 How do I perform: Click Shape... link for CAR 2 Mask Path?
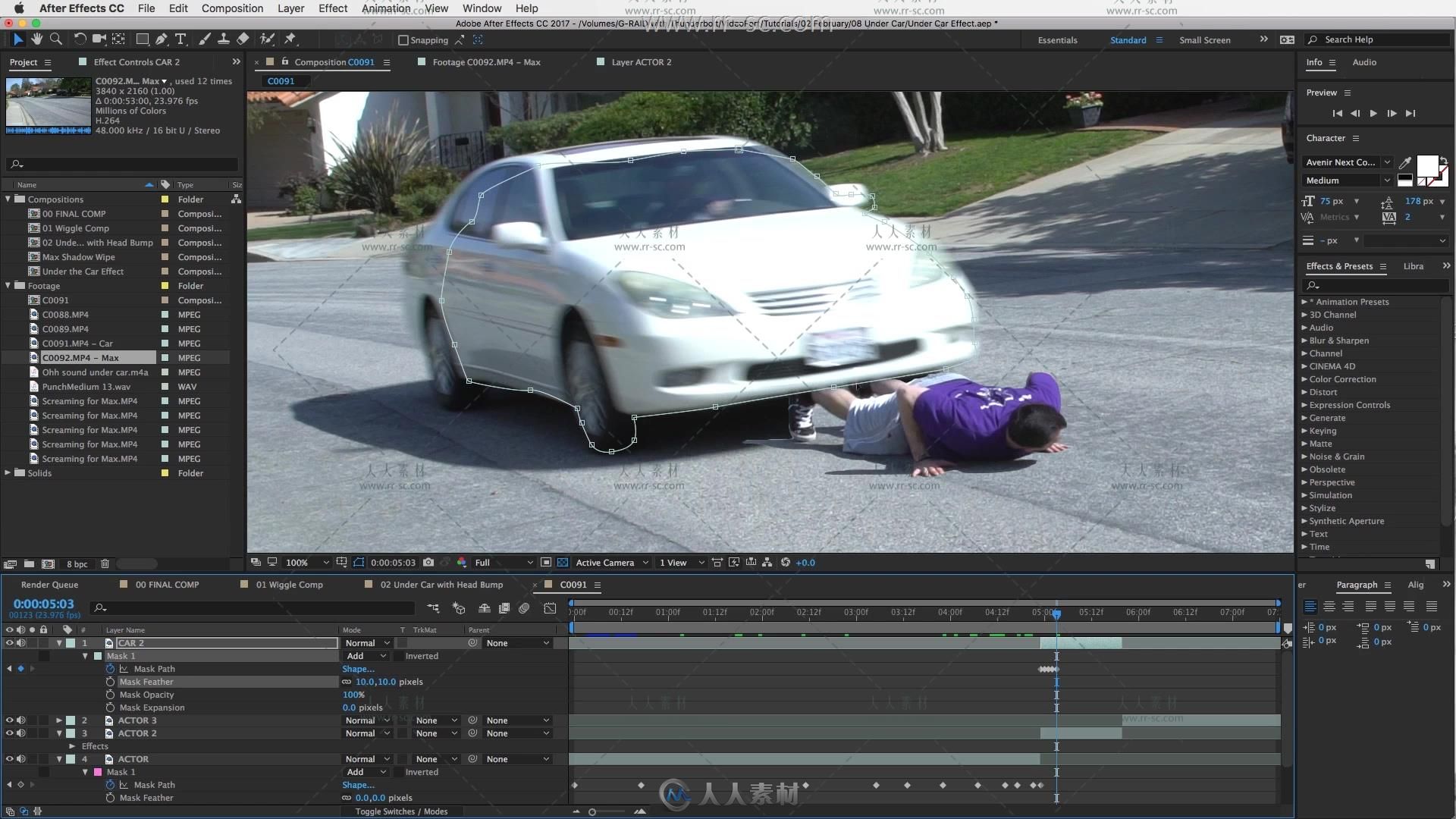click(x=358, y=669)
